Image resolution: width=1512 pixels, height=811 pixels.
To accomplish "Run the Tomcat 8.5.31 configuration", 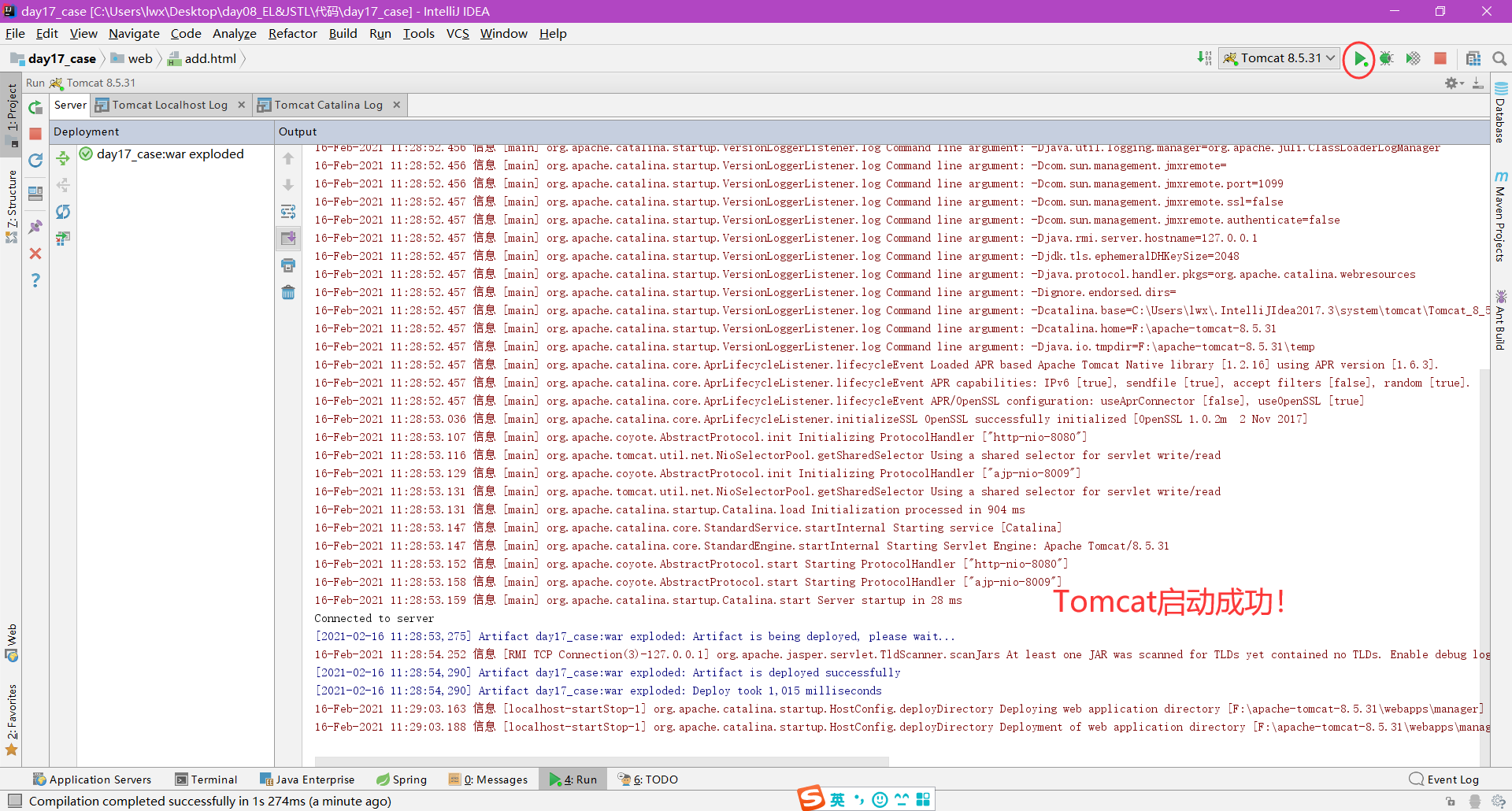I will (x=1359, y=59).
